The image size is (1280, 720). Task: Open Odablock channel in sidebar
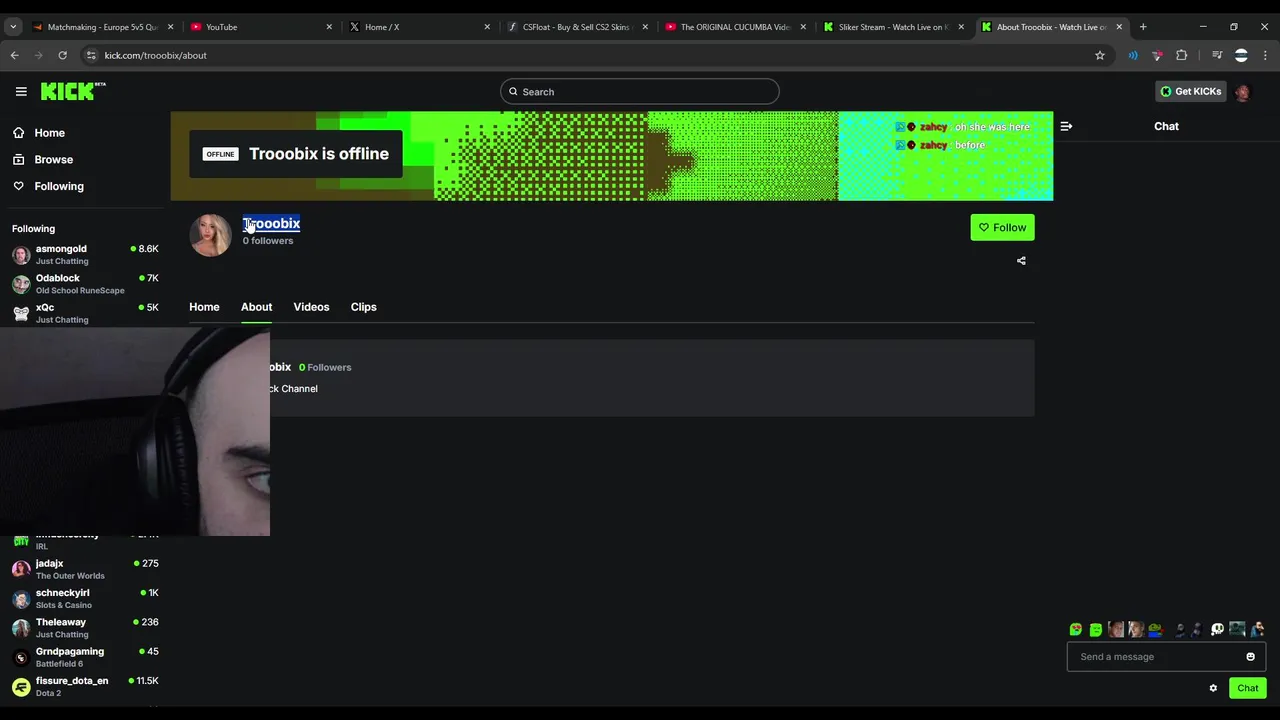tap(84, 284)
